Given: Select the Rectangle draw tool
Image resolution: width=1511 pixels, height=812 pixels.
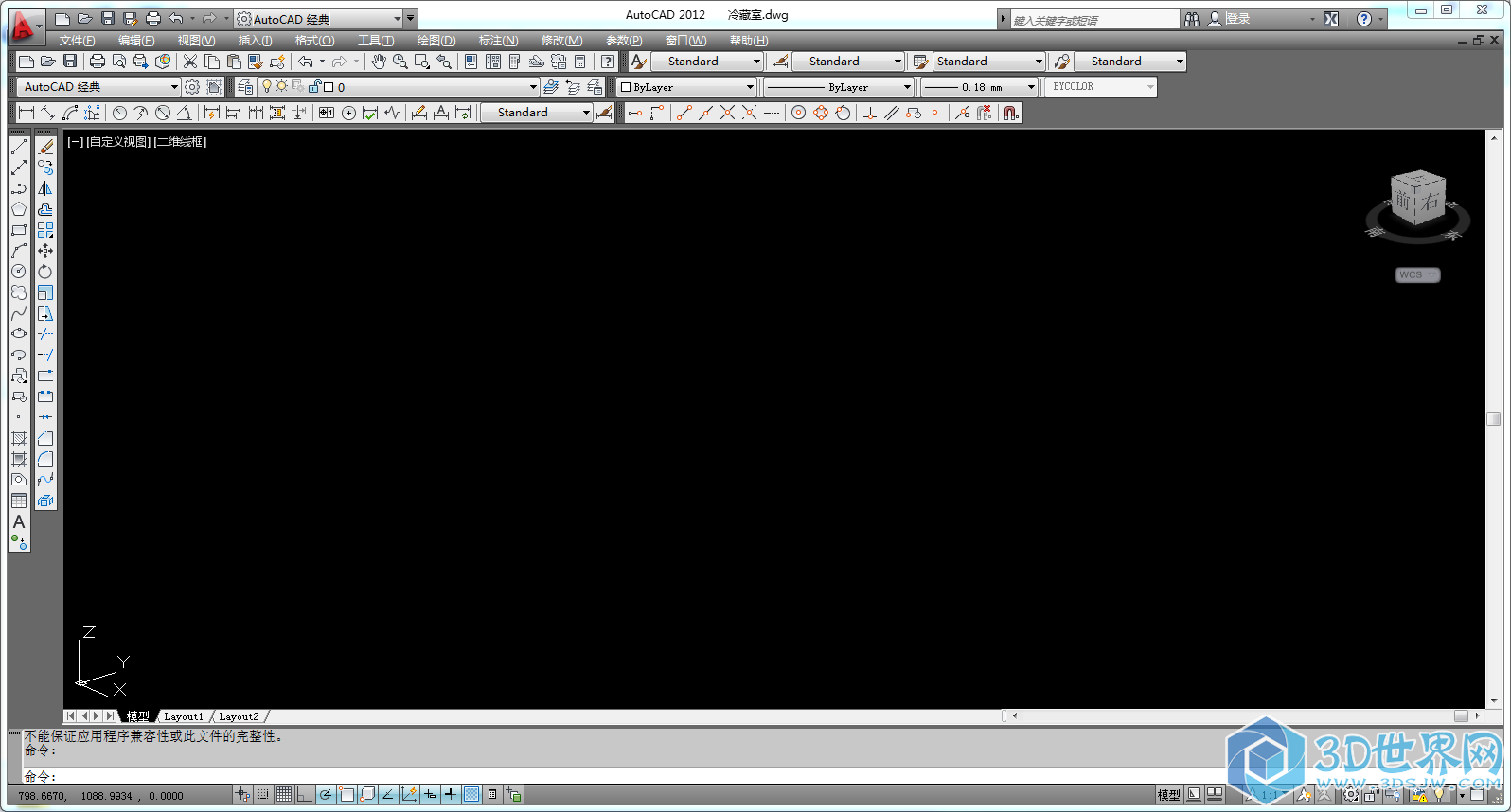Looking at the screenshot, I should click(19, 230).
